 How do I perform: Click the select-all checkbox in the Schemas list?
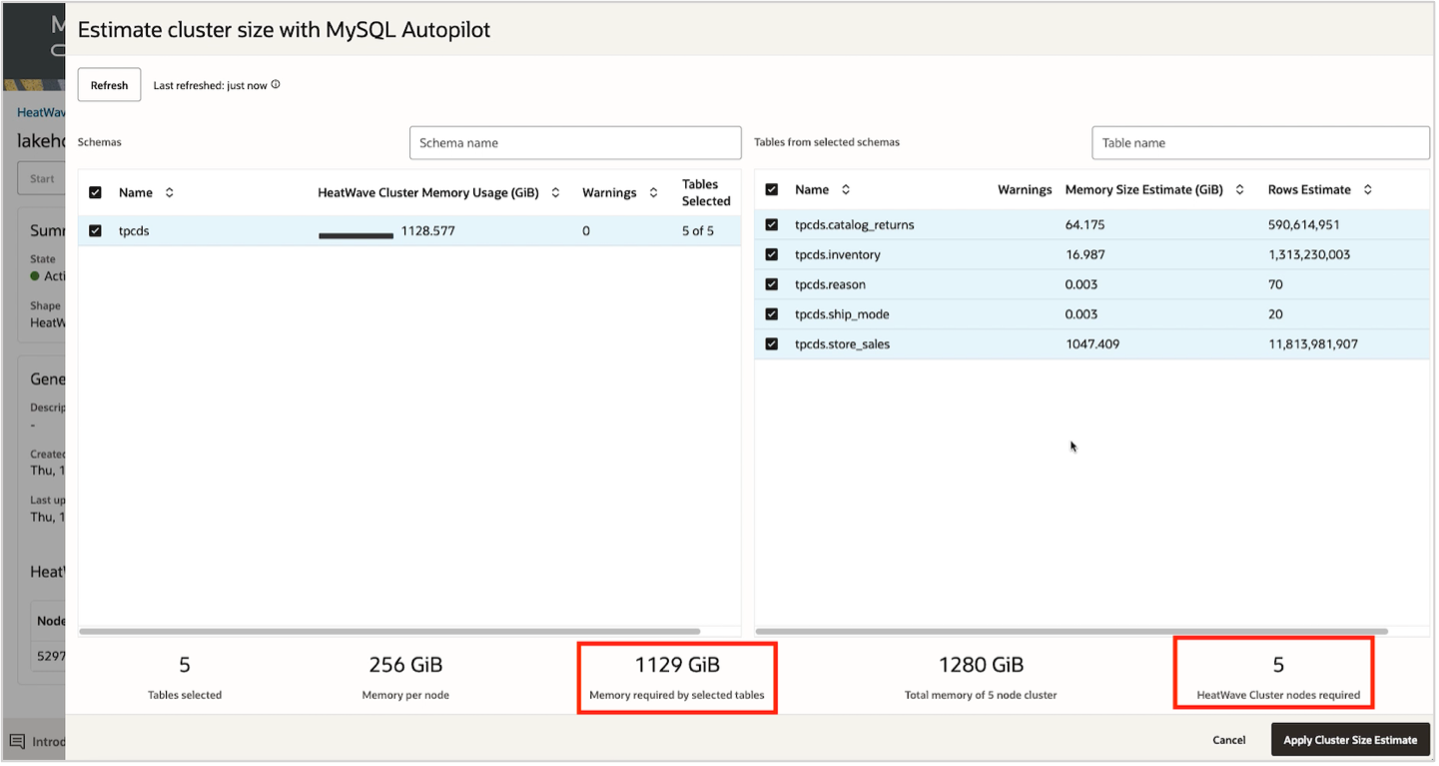click(95, 193)
